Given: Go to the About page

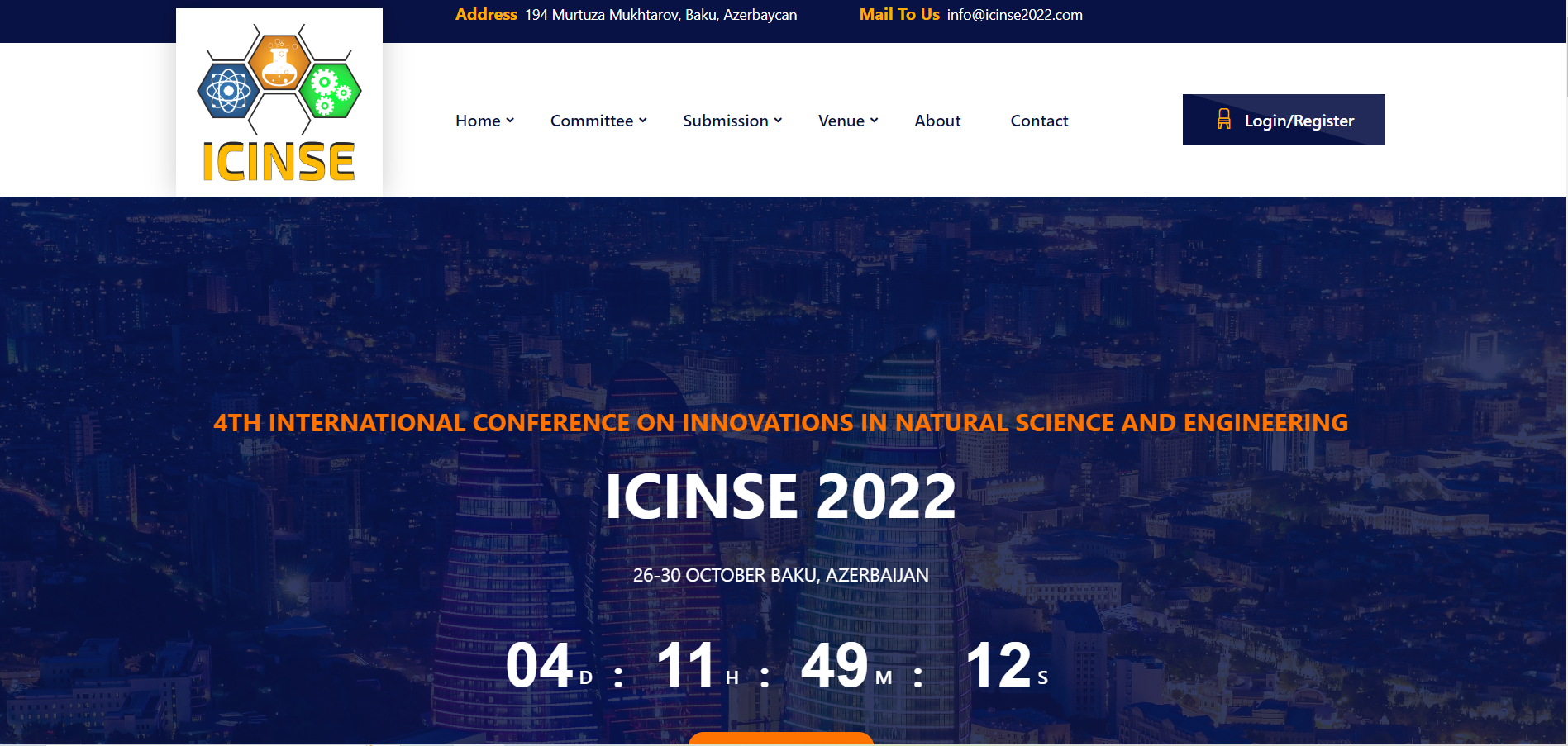Looking at the screenshot, I should [937, 121].
